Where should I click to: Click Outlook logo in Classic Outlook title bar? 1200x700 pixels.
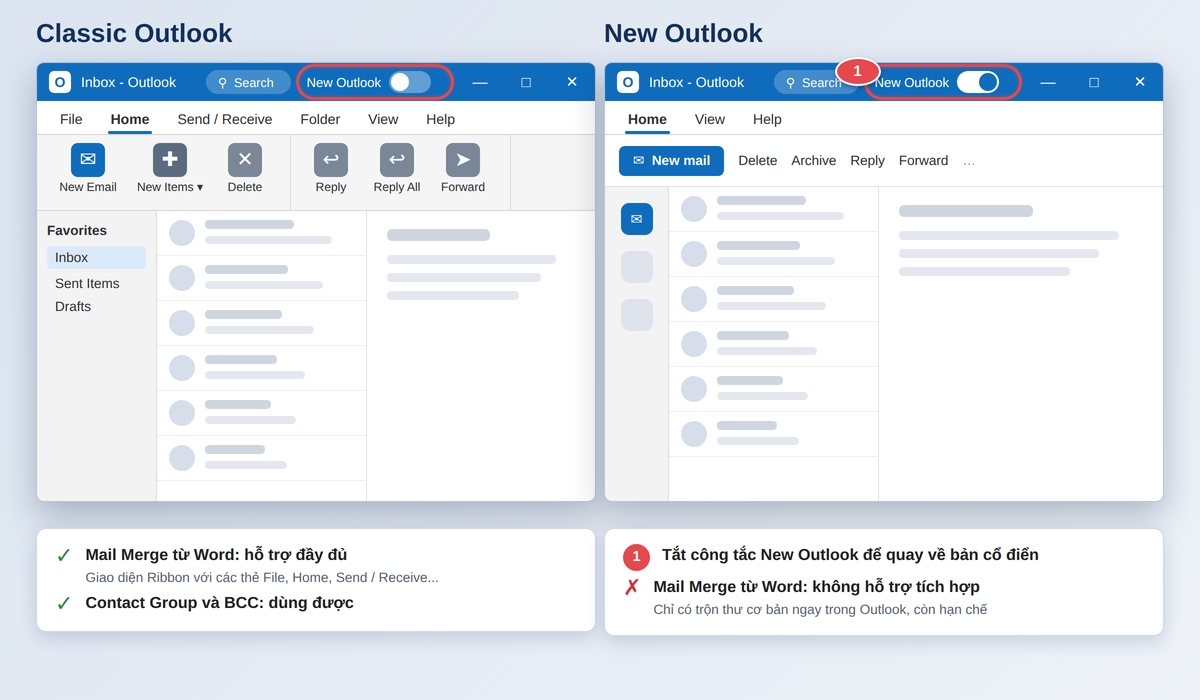(60, 82)
